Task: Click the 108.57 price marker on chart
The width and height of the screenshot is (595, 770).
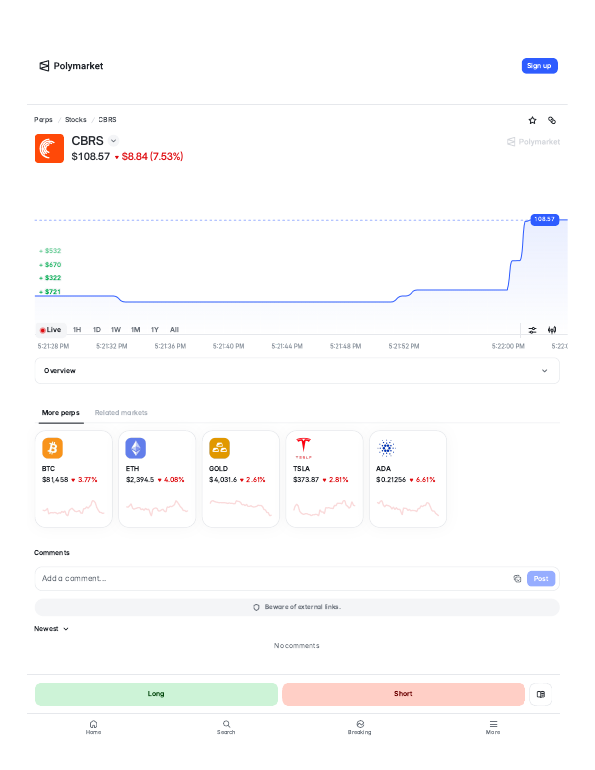Action: [x=544, y=219]
